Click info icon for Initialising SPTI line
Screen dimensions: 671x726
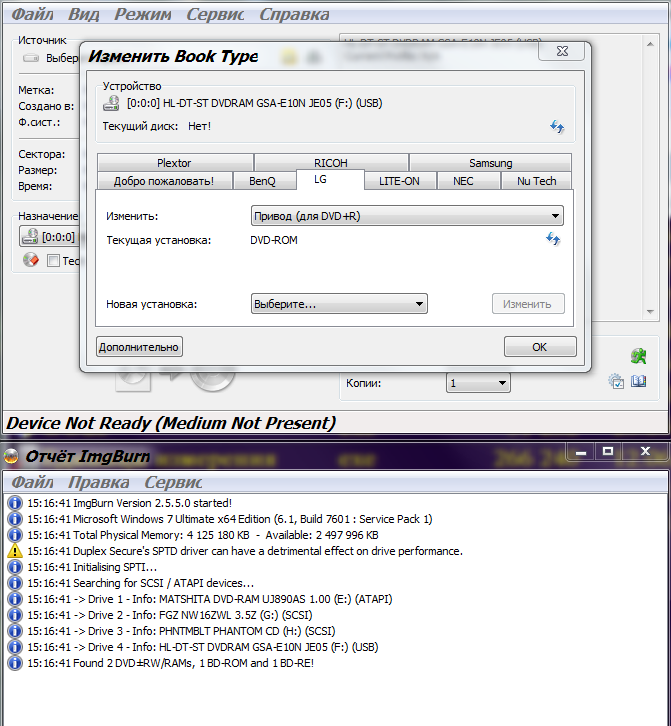(15, 567)
